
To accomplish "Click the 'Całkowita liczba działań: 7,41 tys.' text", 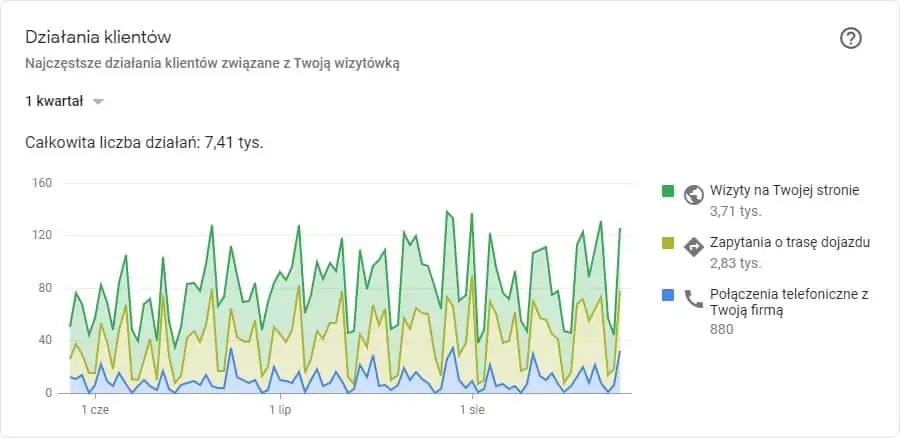I will [x=145, y=143].
